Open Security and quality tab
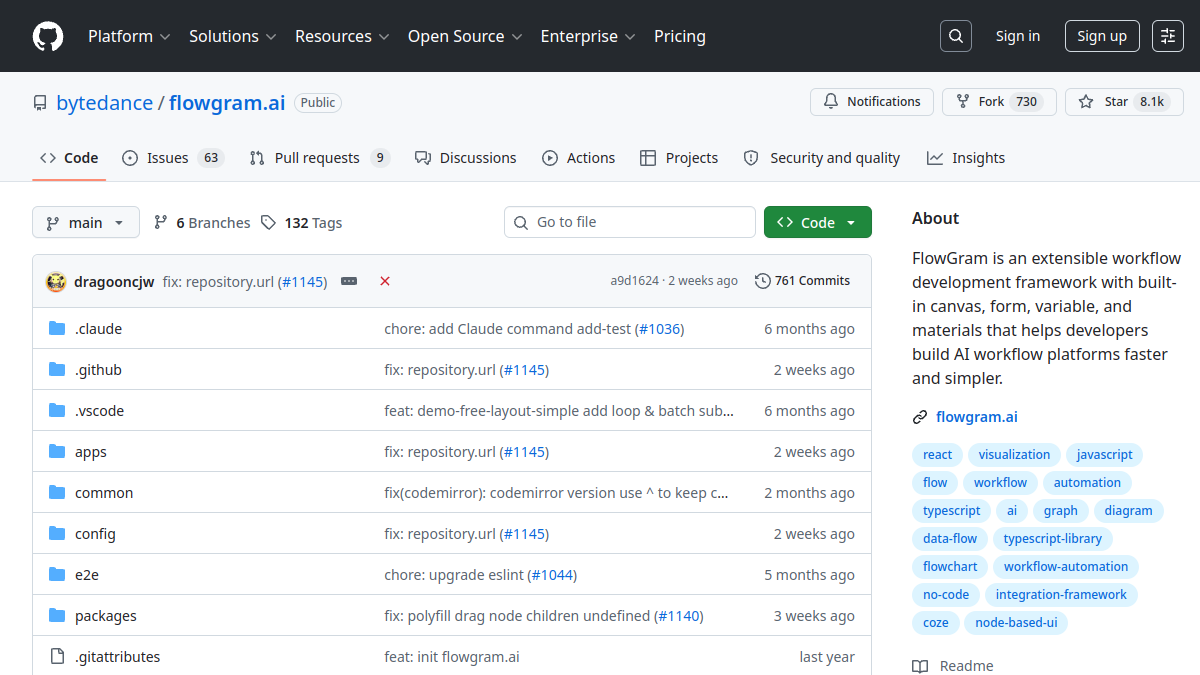 [822, 158]
